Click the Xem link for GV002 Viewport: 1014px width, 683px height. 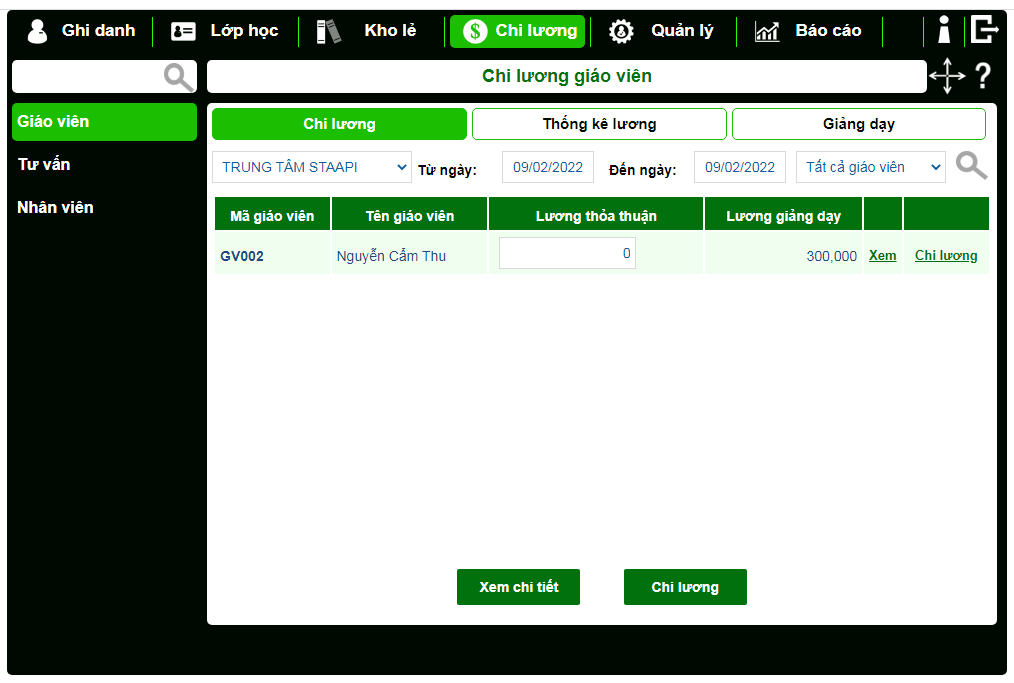pos(882,256)
